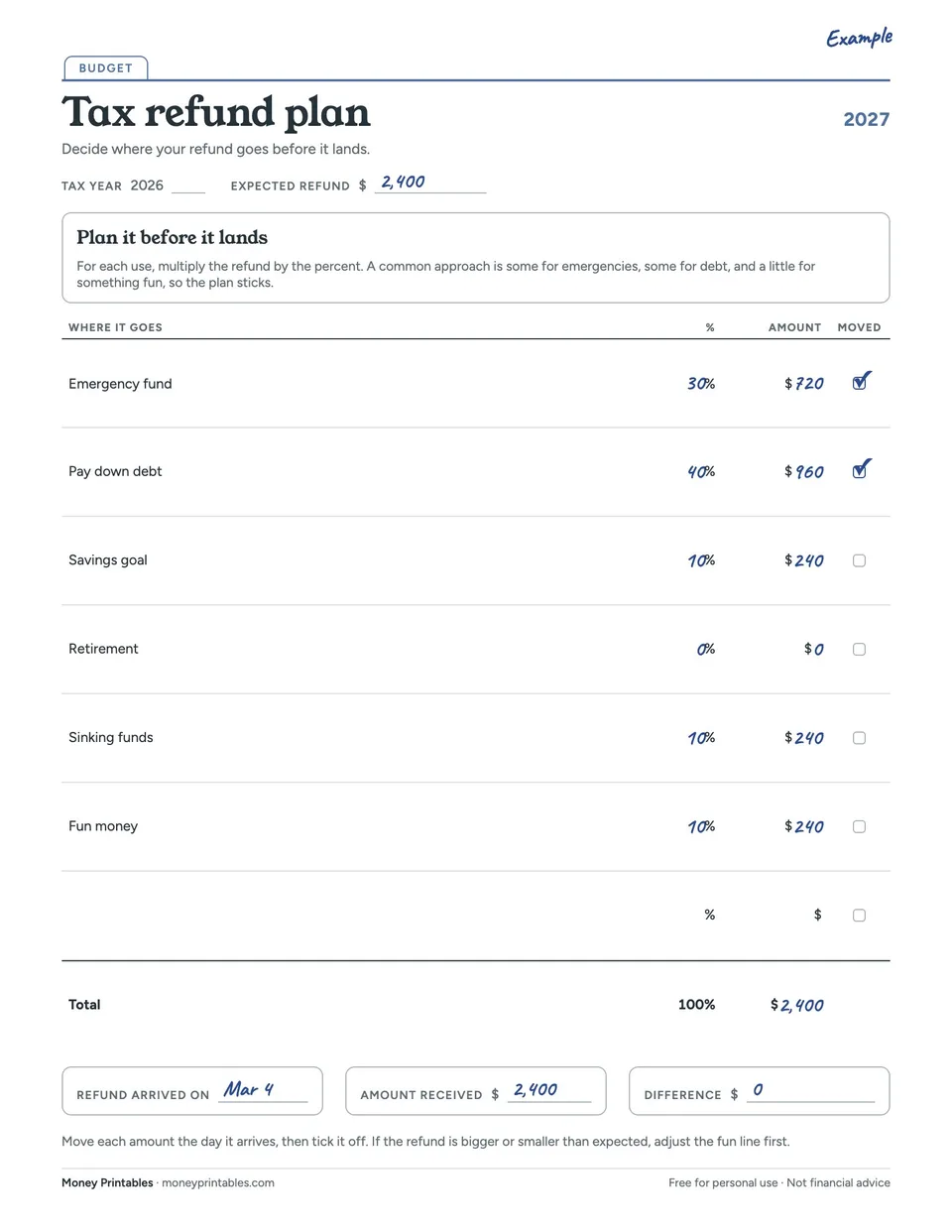Viewport: 952px width, 1232px height.
Task: Click the Emergency fund '$720' amount
Action: [x=804, y=384]
